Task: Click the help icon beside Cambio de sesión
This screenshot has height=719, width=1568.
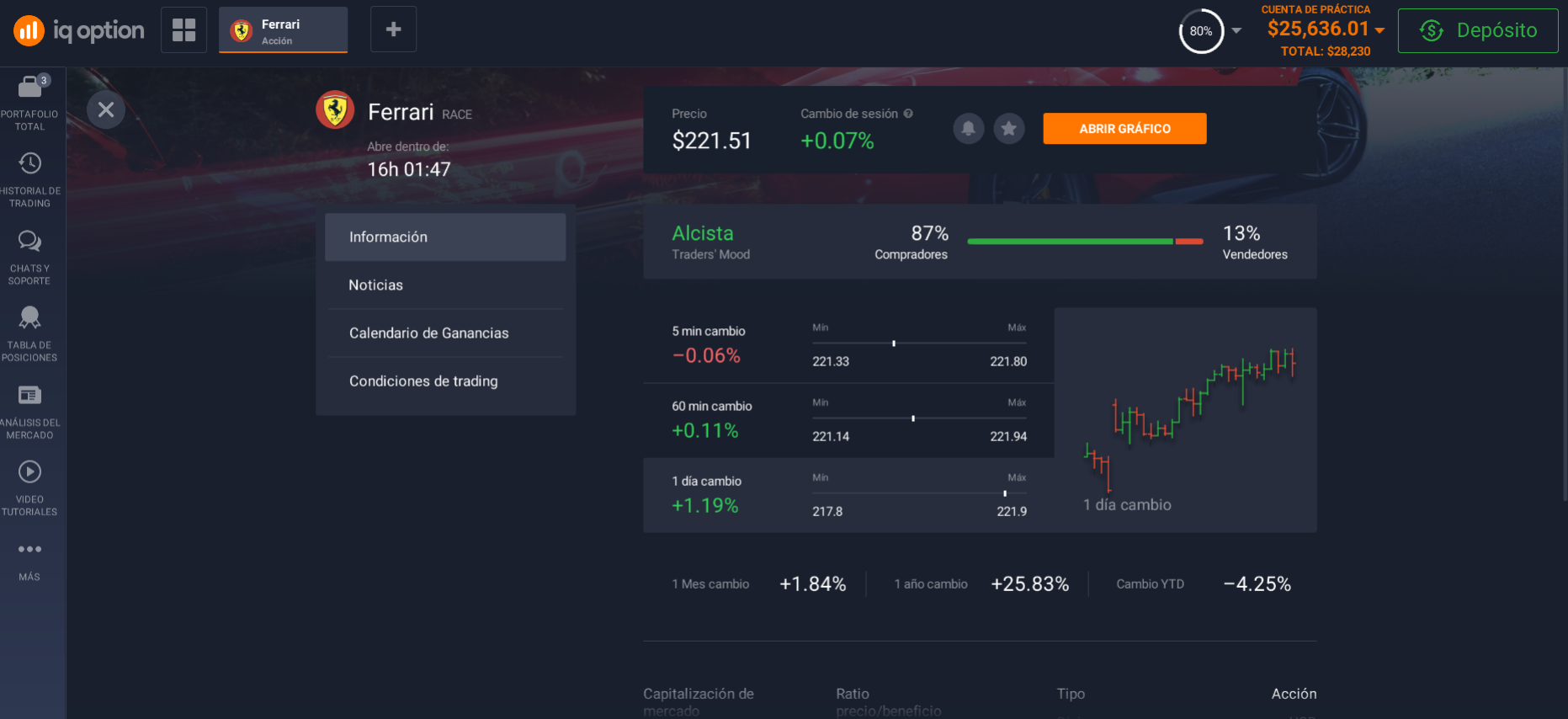Action: [908, 114]
